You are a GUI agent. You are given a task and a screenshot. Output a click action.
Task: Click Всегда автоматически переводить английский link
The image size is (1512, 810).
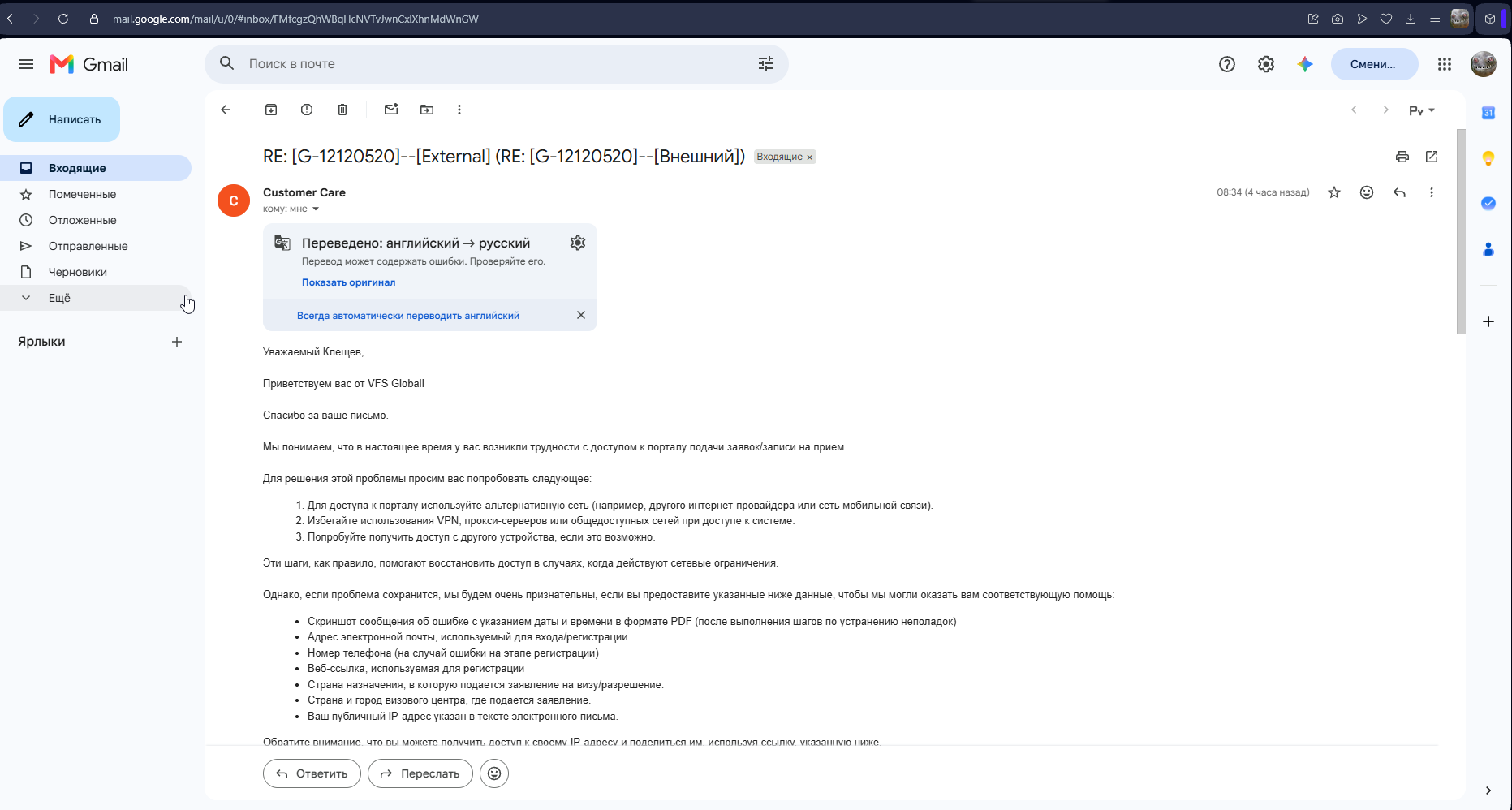408,316
